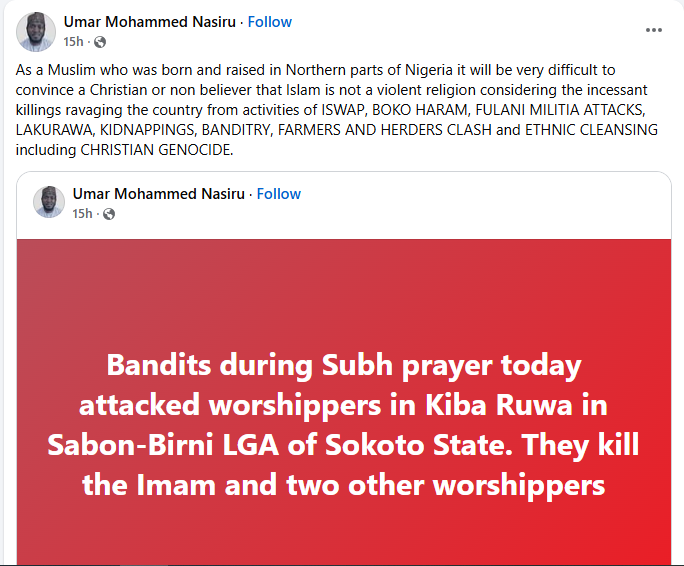Open the shared post author's name link
Viewport: 684px width, 566px height.
[x=158, y=194]
